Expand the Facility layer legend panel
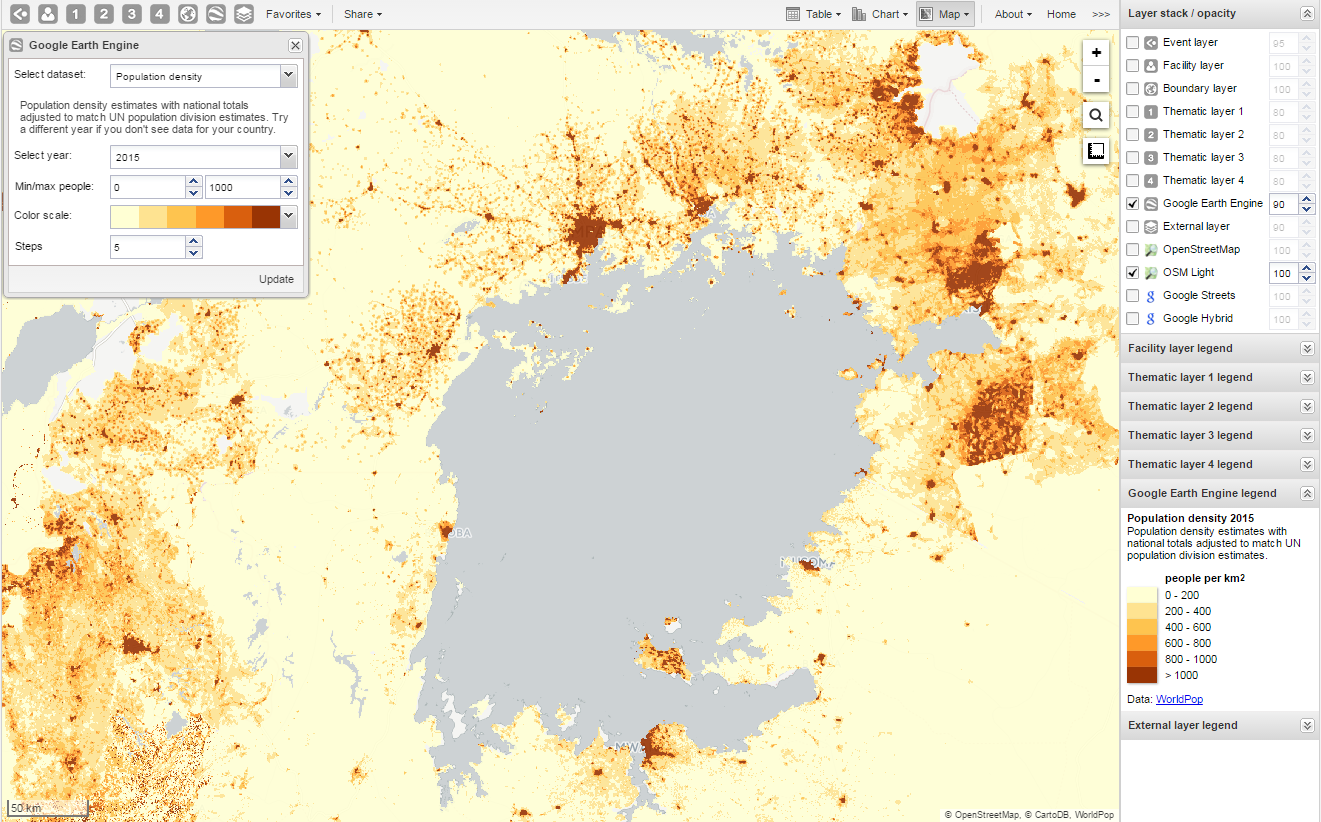Screen dimensions: 1321x822 [x=1306, y=348]
